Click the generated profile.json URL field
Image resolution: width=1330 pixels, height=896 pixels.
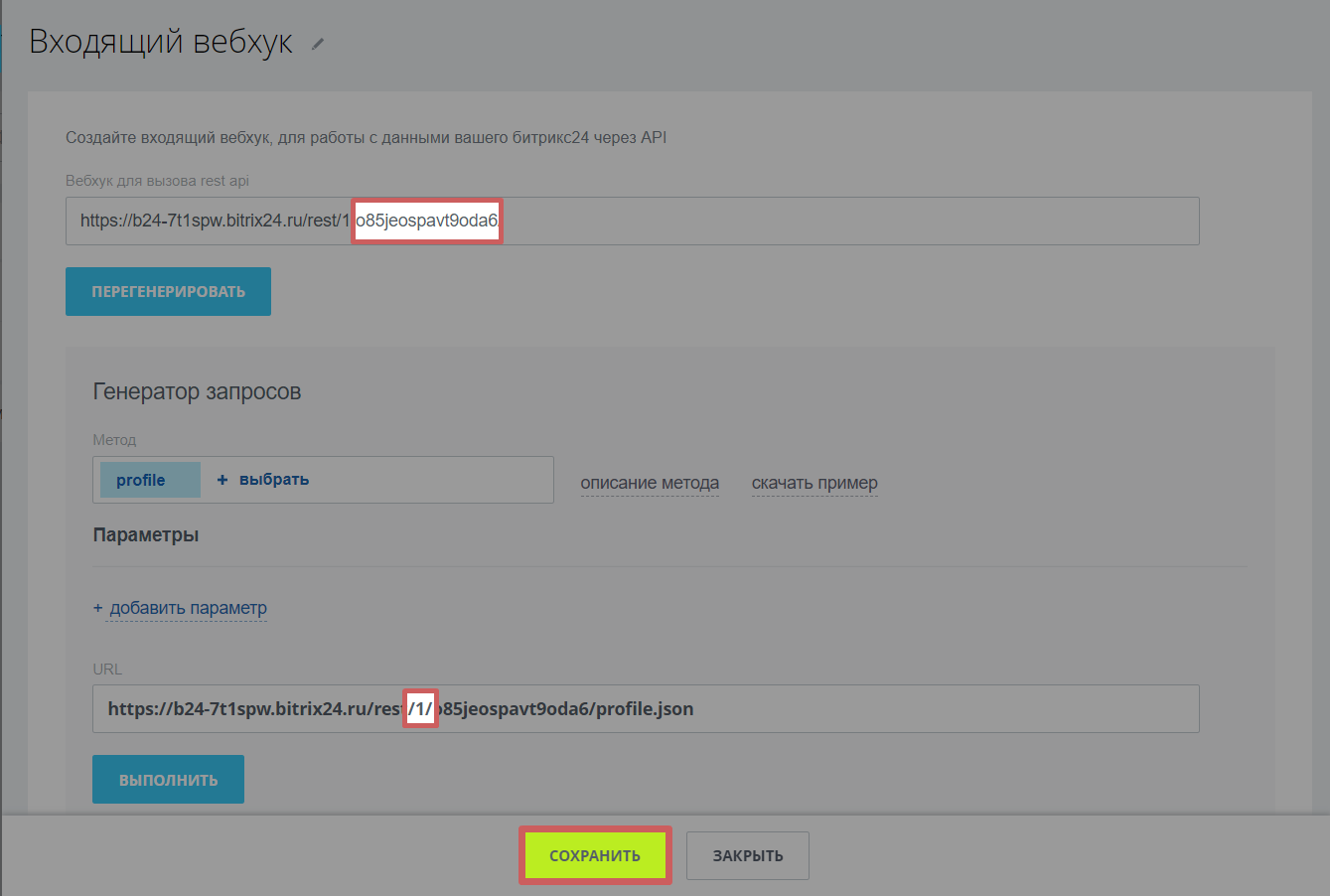click(x=894, y=709)
